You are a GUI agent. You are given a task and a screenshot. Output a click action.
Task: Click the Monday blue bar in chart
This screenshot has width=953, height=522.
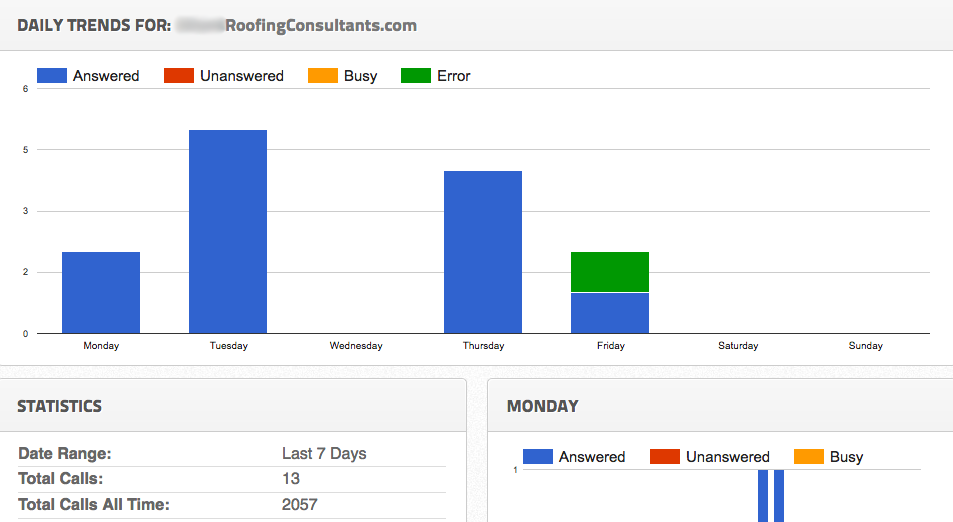101,292
